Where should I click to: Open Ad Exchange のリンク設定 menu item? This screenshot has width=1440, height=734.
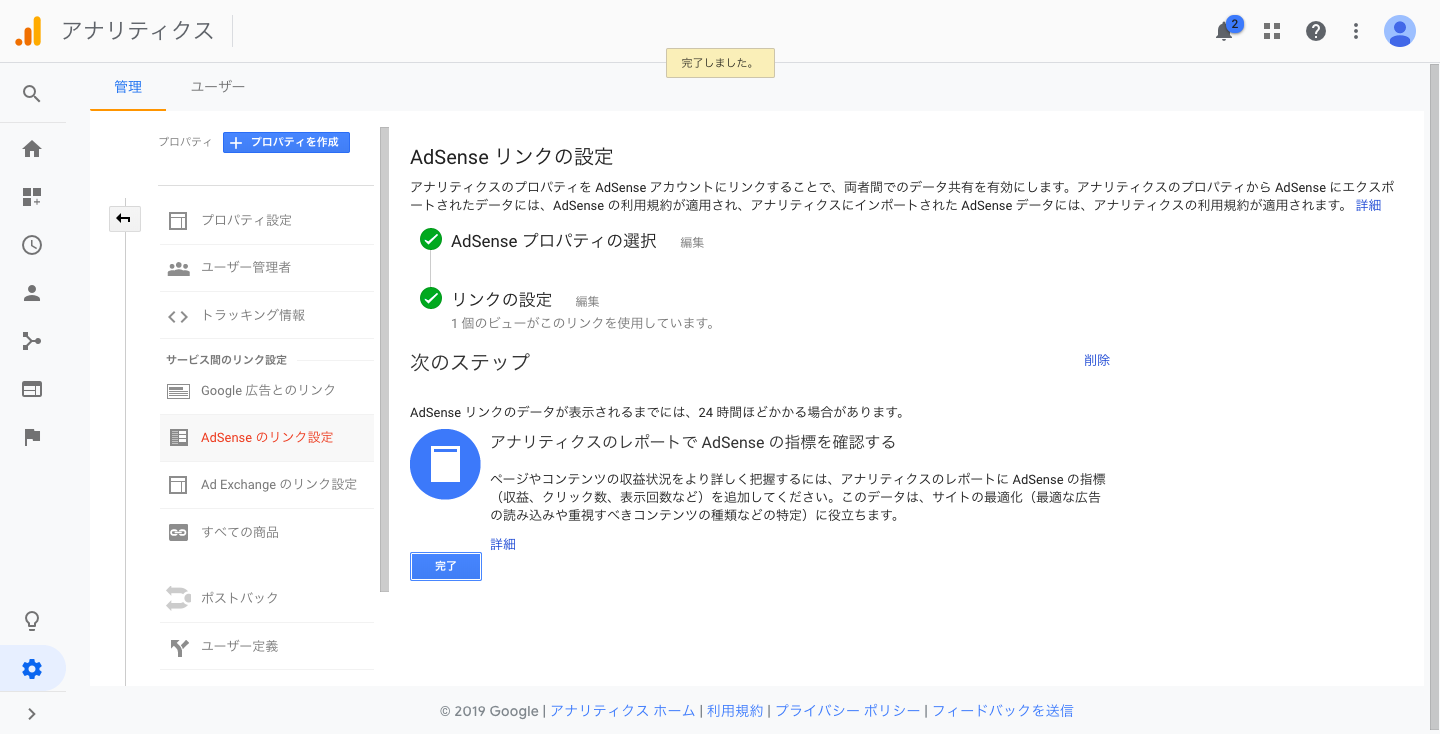pyautogui.click(x=266, y=484)
